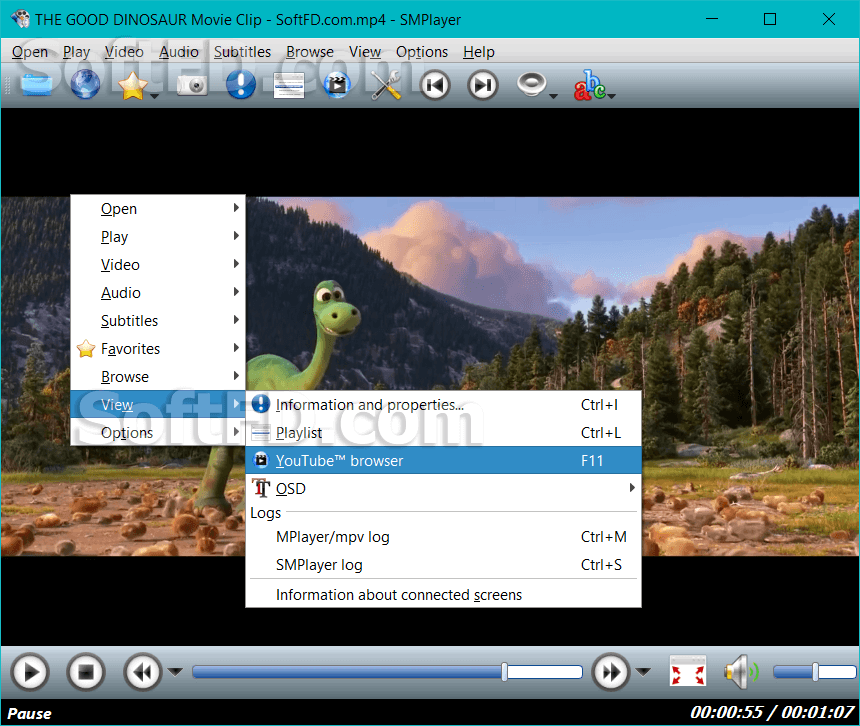Rewind the video with the backward button
Screen dimensions: 860x726
[x=143, y=672]
